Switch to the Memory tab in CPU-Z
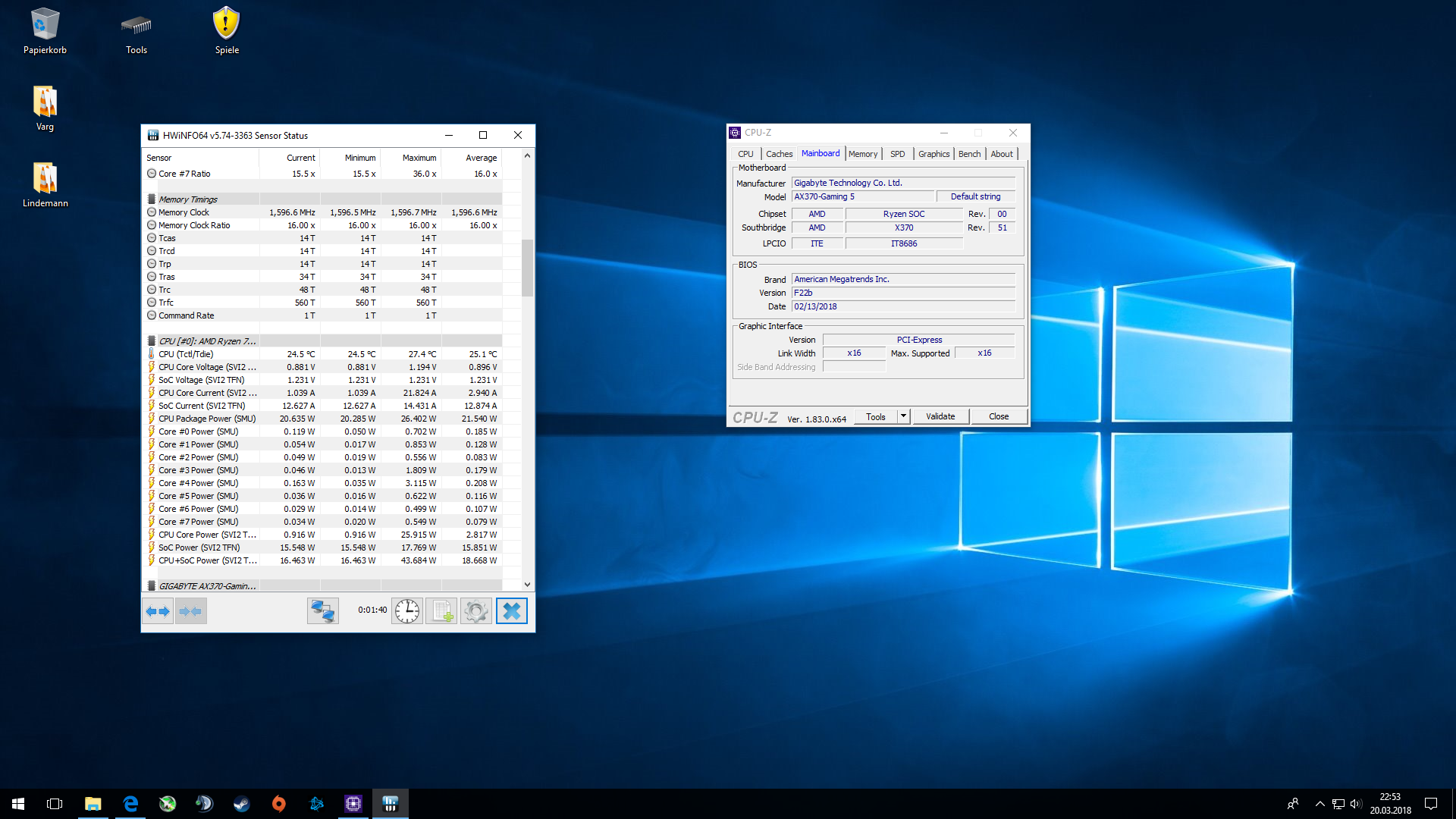 pos(863,154)
